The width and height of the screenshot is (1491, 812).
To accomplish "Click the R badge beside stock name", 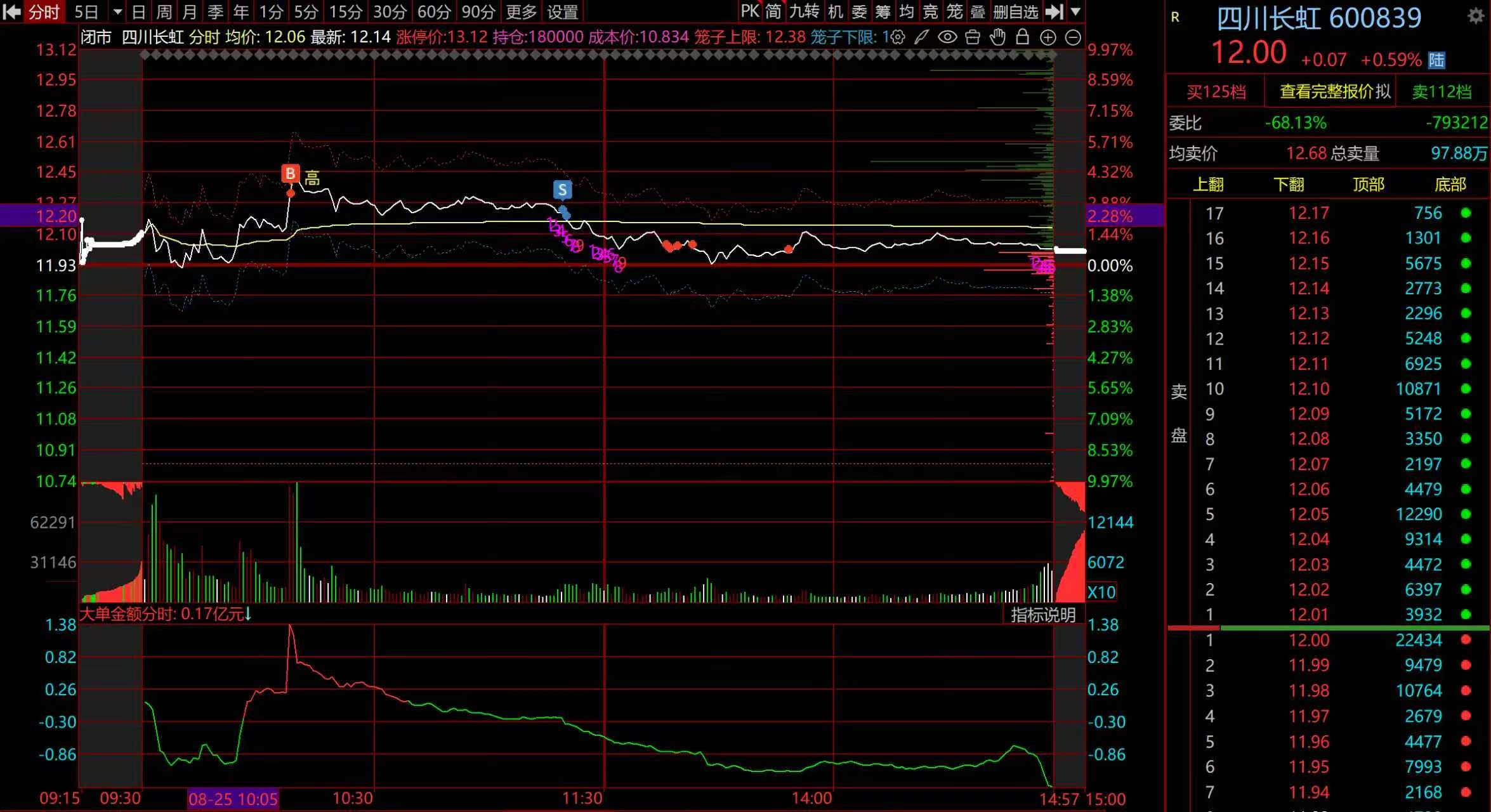I will [1175, 17].
